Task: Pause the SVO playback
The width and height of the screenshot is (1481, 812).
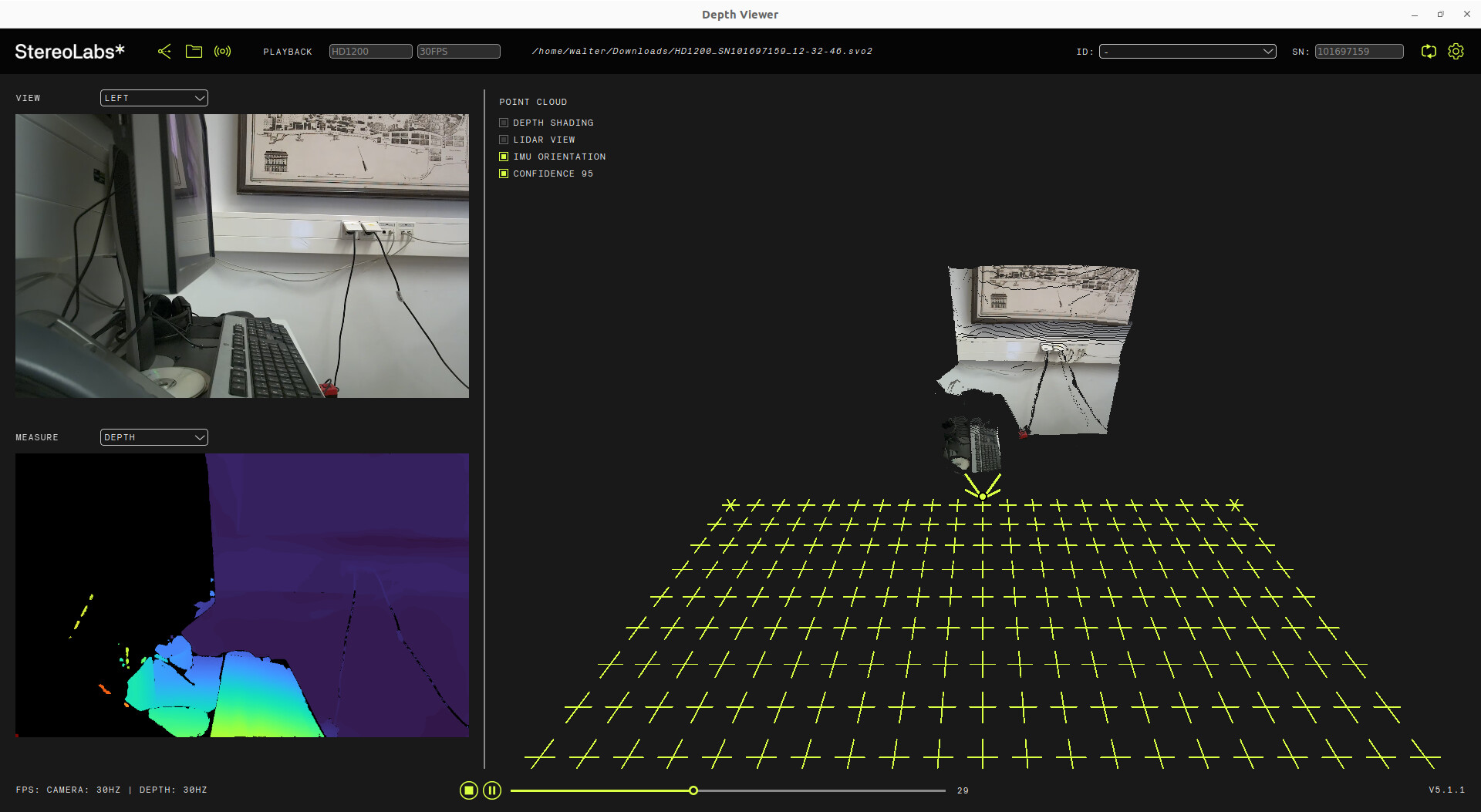Action: 492,790
